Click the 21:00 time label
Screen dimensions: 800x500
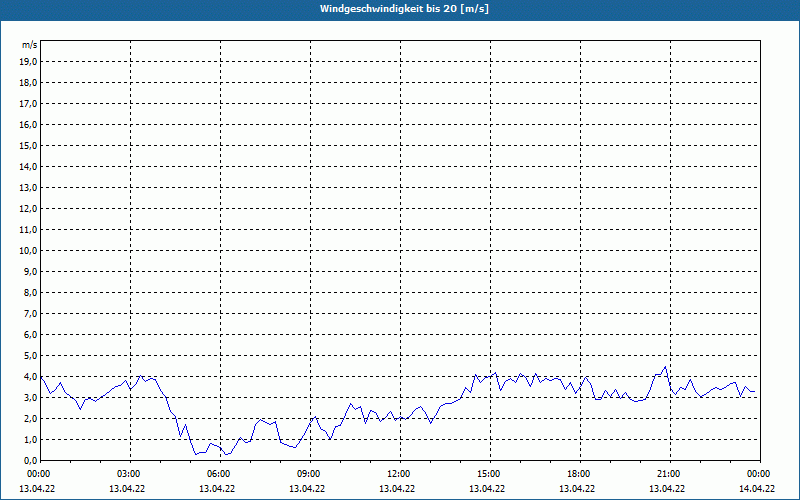coord(670,474)
